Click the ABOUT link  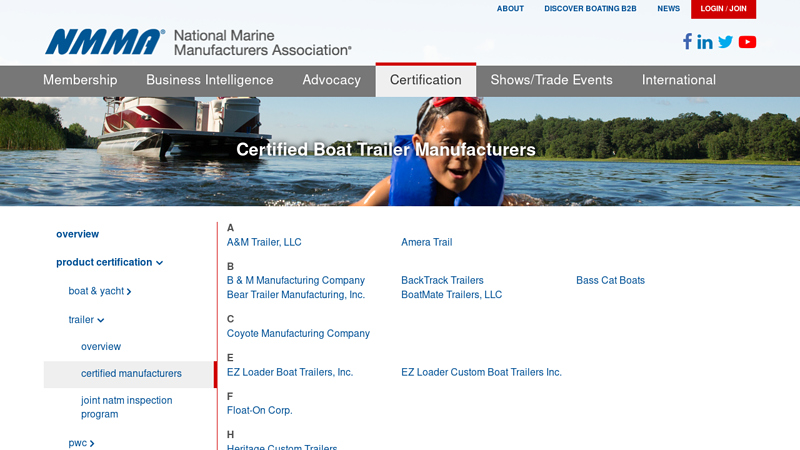510,9
